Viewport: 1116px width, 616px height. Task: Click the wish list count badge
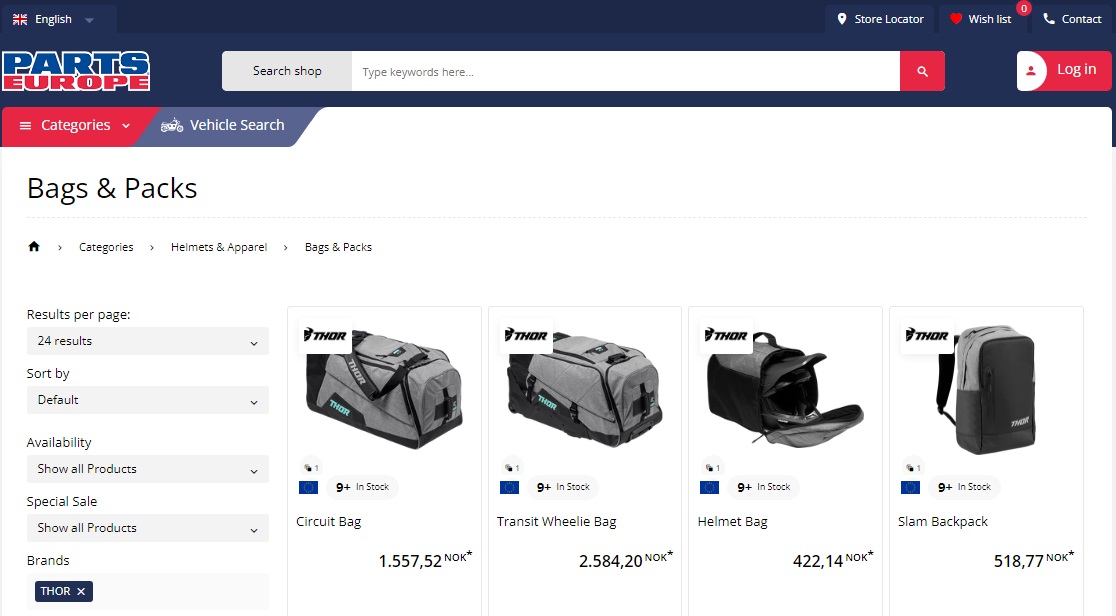click(1023, 9)
